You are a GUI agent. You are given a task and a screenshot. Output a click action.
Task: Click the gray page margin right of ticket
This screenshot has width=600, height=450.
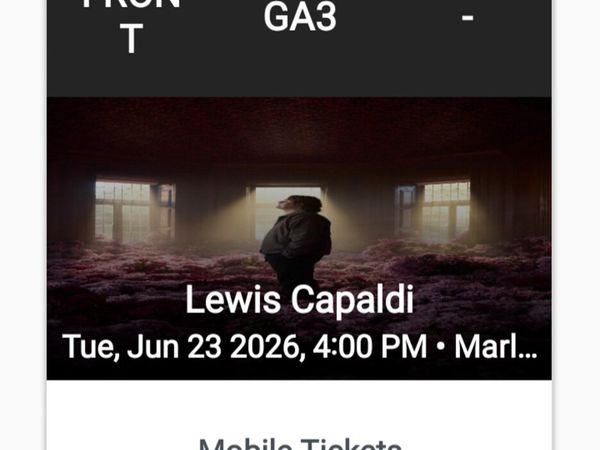(578, 225)
